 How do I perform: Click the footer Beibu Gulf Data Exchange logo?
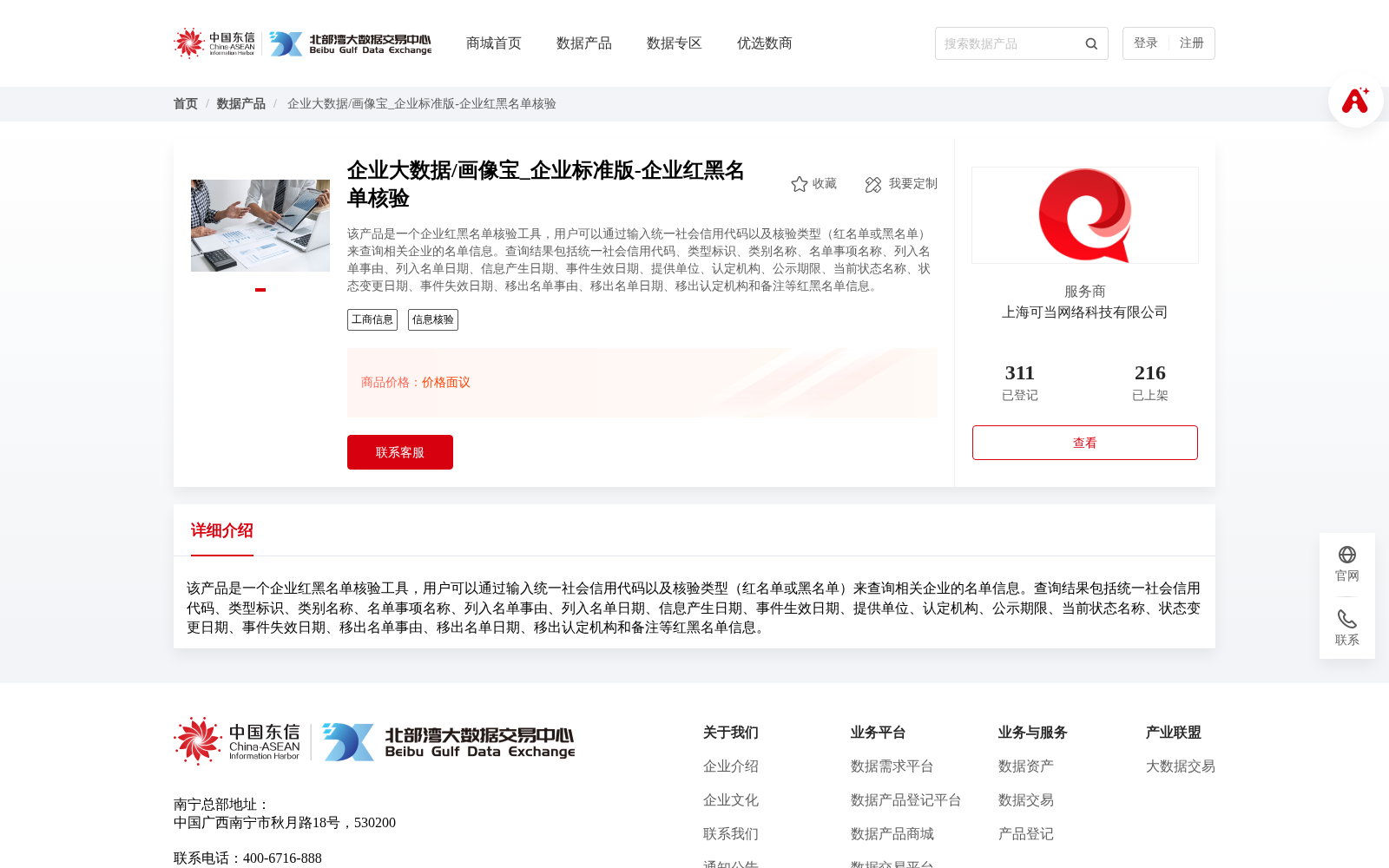[x=449, y=742]
